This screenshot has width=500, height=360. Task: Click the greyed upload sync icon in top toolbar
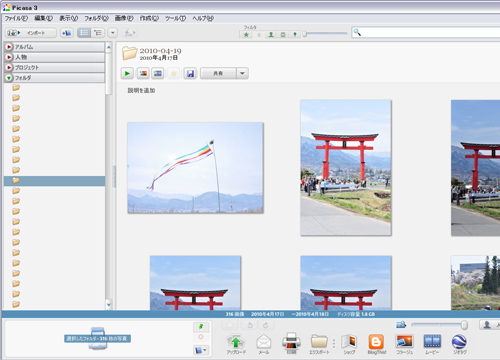pyautogui.click(x=129, y=33)
